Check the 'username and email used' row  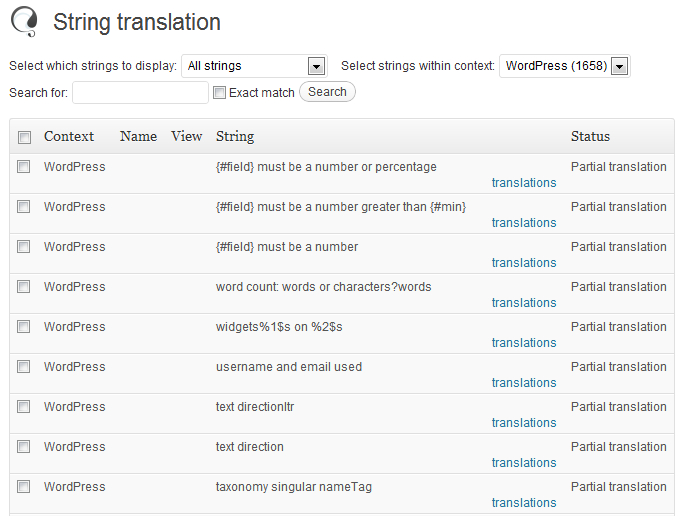click(x=23, y=366)
